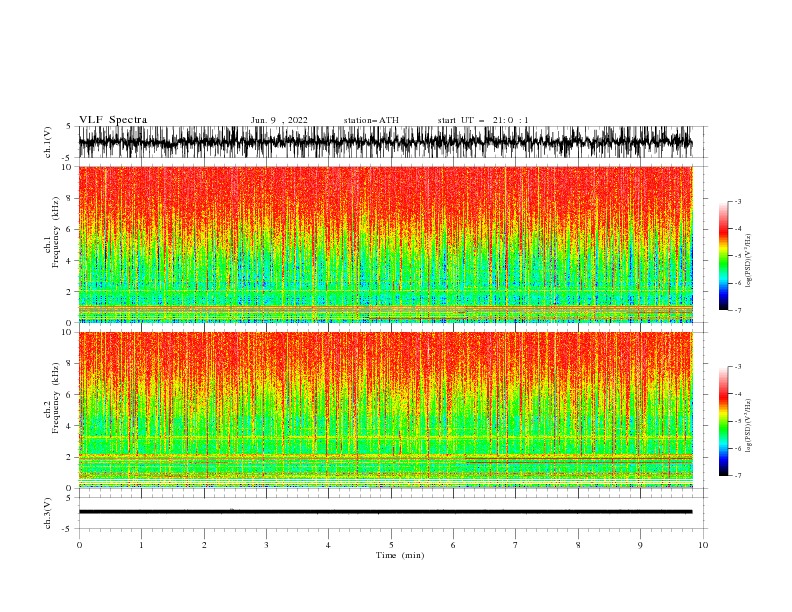Viewport: 792px width, 612px height.
Task: Click the "8" kHz tick on ch.1 frequency axis
Action: (x=69, y=198)
